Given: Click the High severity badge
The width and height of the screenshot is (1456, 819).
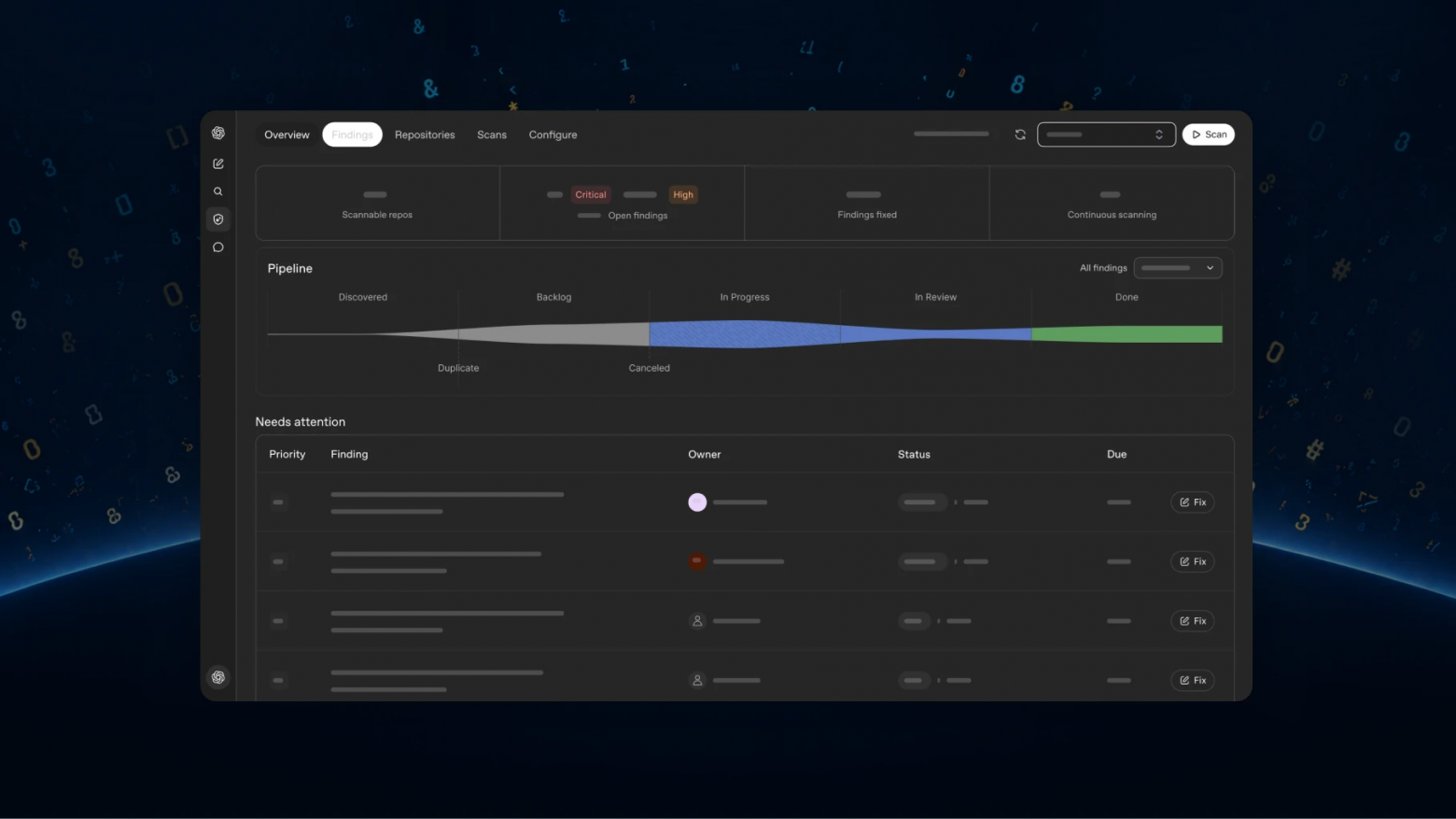Looking at the screenshot, I should 683,194.
